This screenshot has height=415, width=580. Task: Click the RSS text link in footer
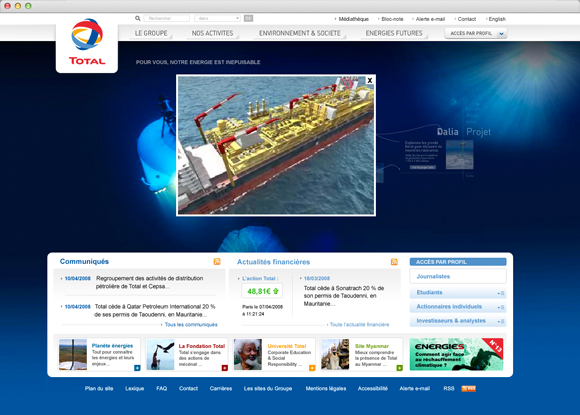coord(449,388)
